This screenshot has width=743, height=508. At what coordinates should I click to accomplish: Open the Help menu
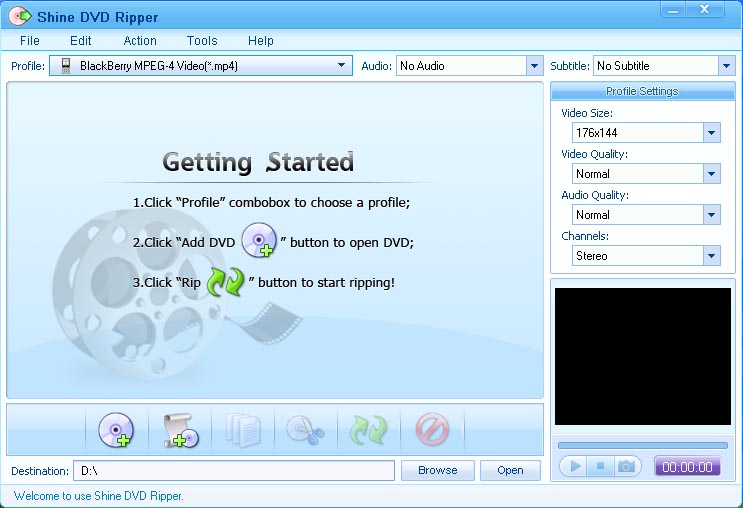[x=261, y=41]
